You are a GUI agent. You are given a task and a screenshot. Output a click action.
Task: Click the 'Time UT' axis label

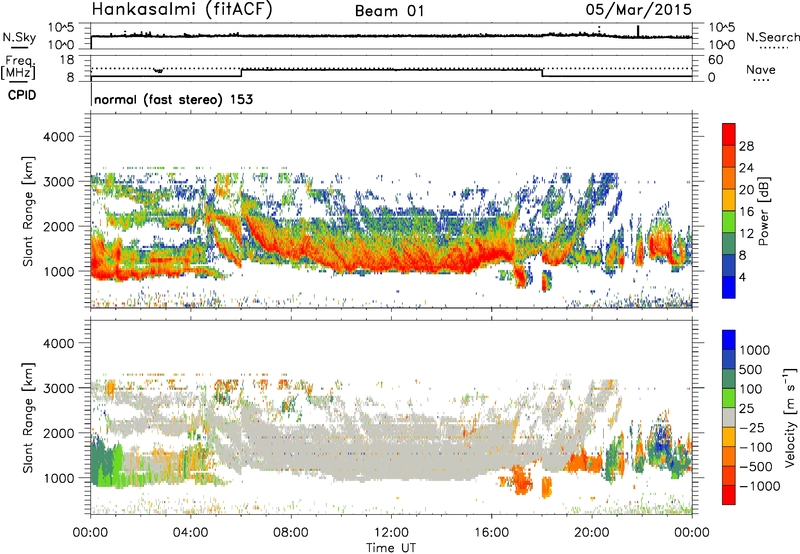(x=391, y=548)
